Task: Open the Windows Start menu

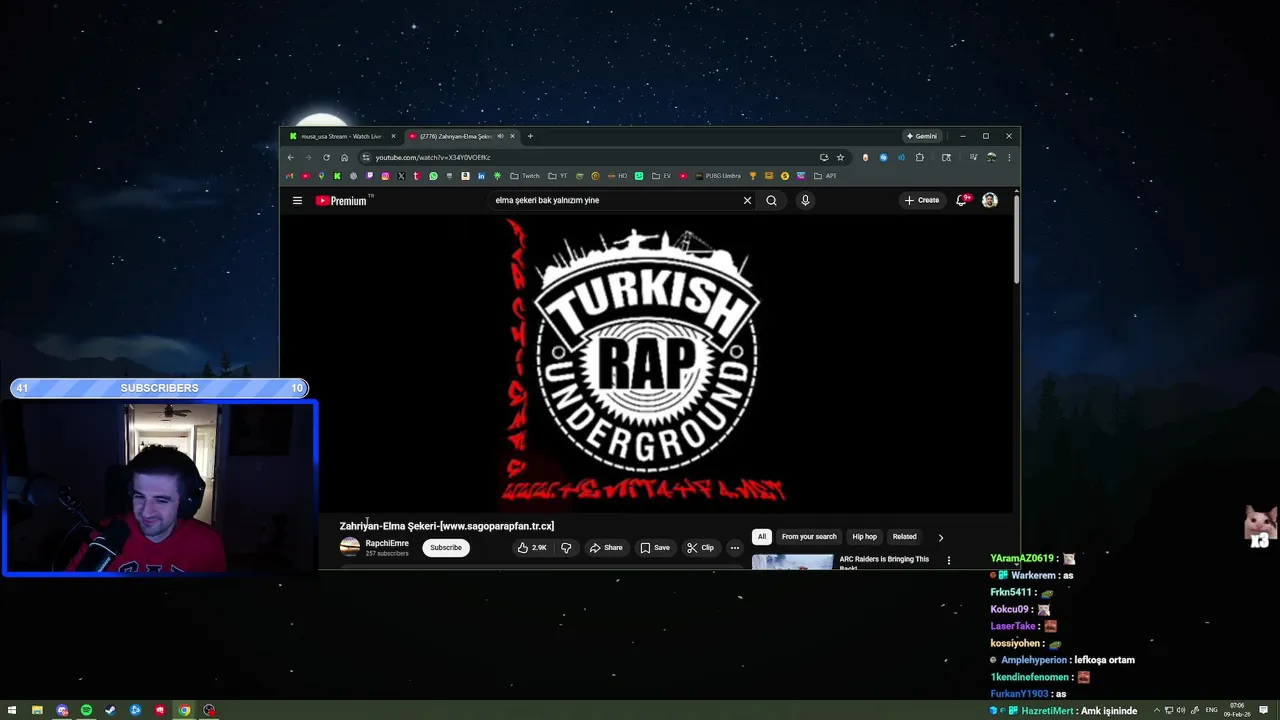Action: [x=12, y=710]
